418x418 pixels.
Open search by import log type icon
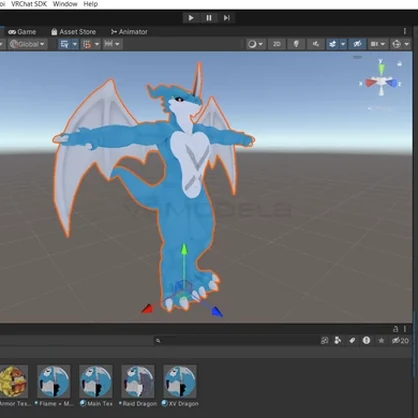click(366, 340)
